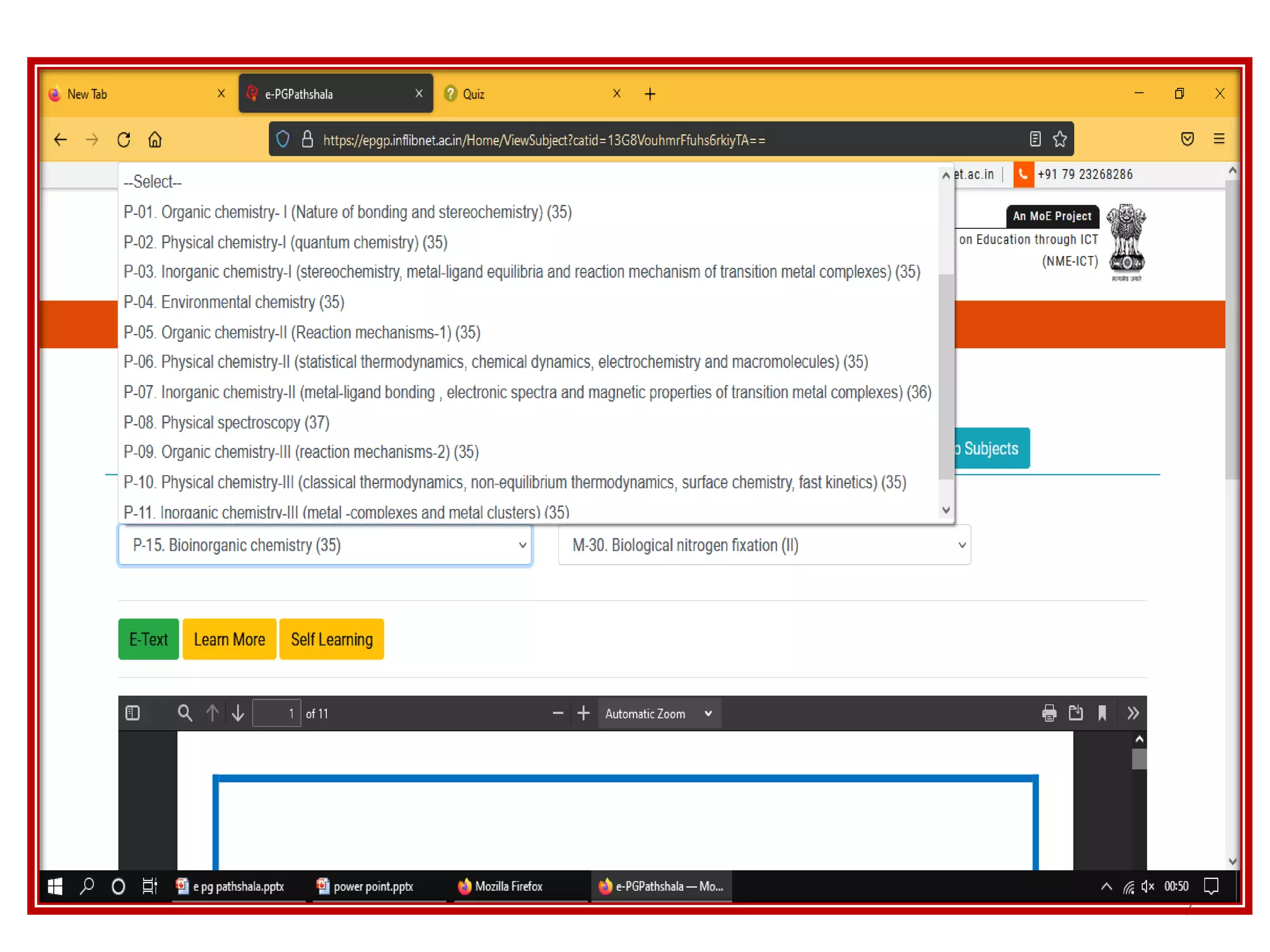
Task: Toggle the PDF viewer sidebar
Action: 133,713
